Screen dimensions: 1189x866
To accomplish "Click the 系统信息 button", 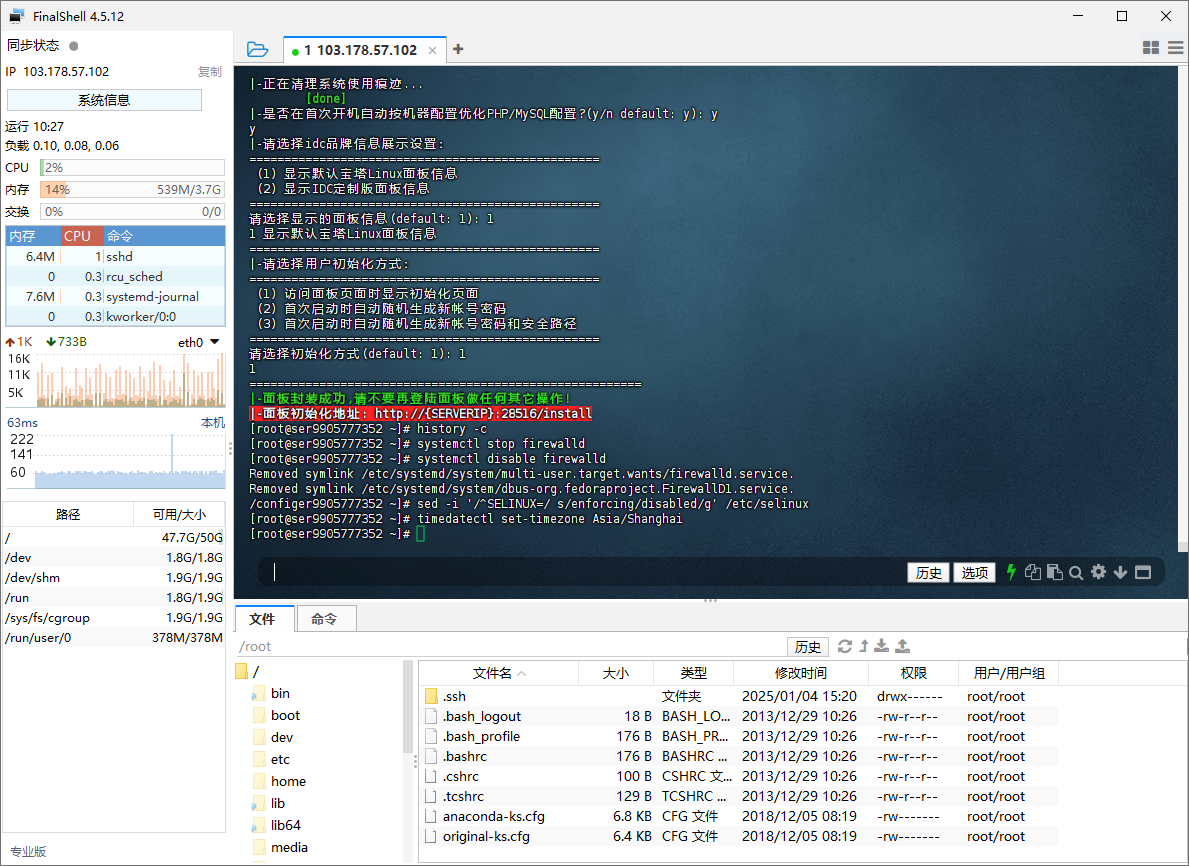I will point(104,100).
